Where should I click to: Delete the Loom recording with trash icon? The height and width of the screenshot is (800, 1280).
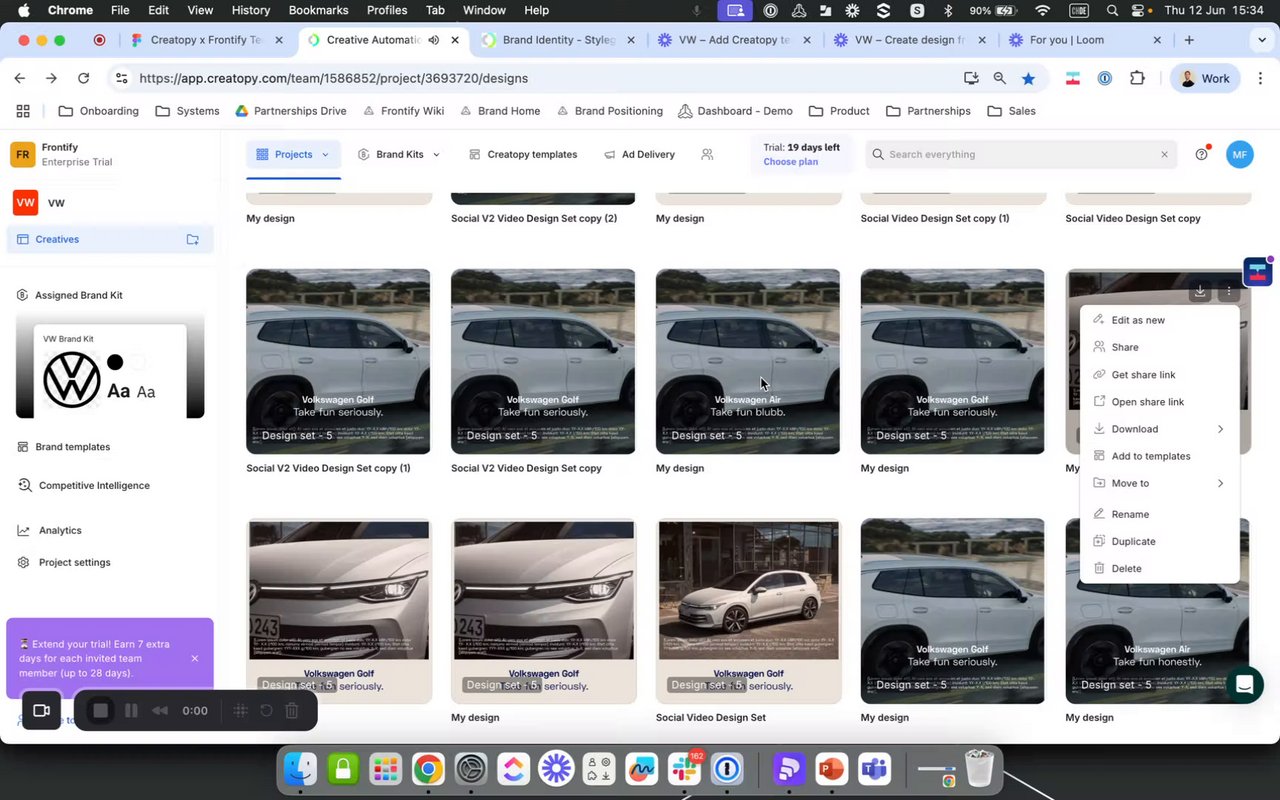point(292,711)
